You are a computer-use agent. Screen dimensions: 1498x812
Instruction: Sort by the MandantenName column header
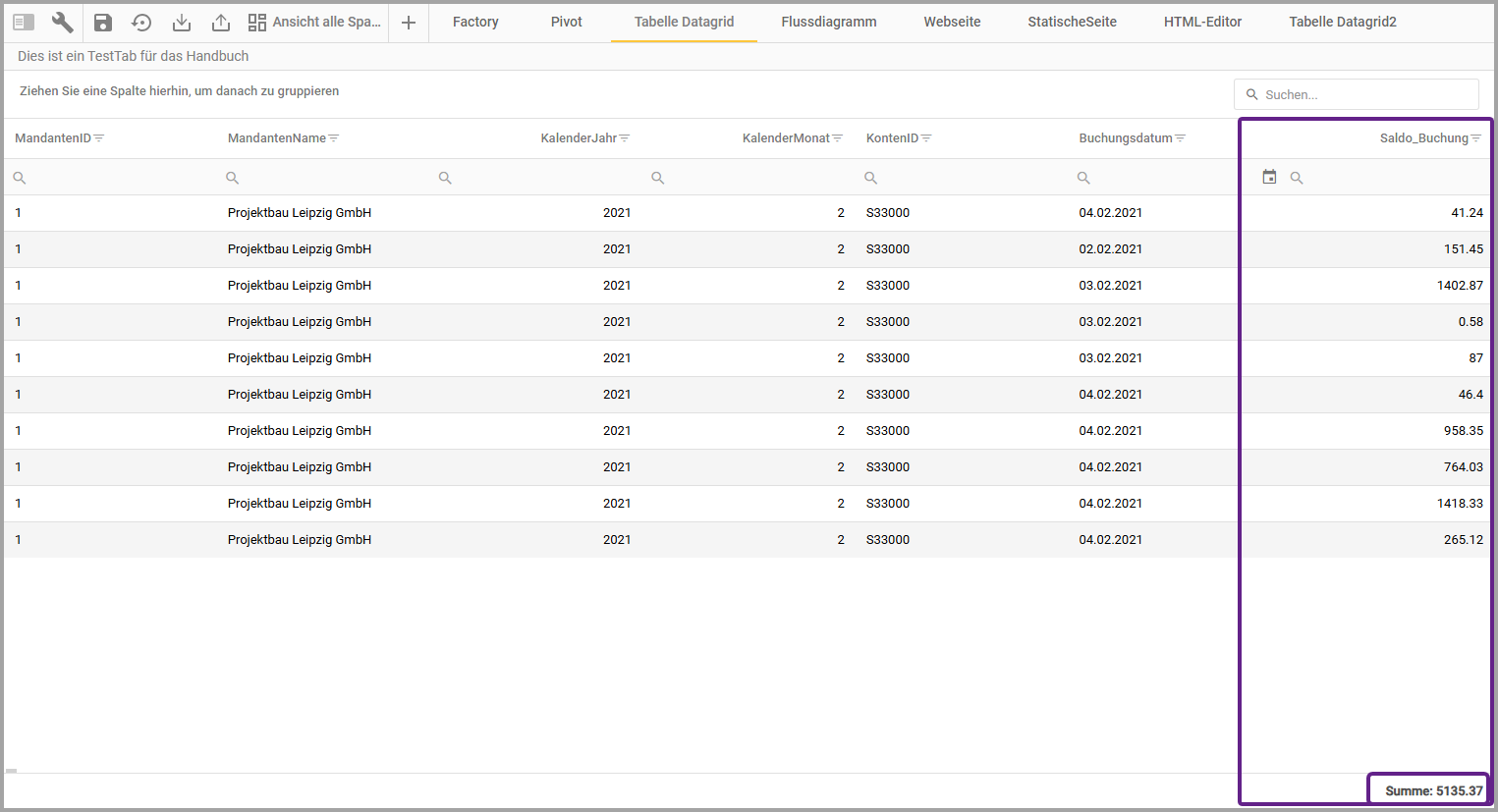click(x=276, y=138)
